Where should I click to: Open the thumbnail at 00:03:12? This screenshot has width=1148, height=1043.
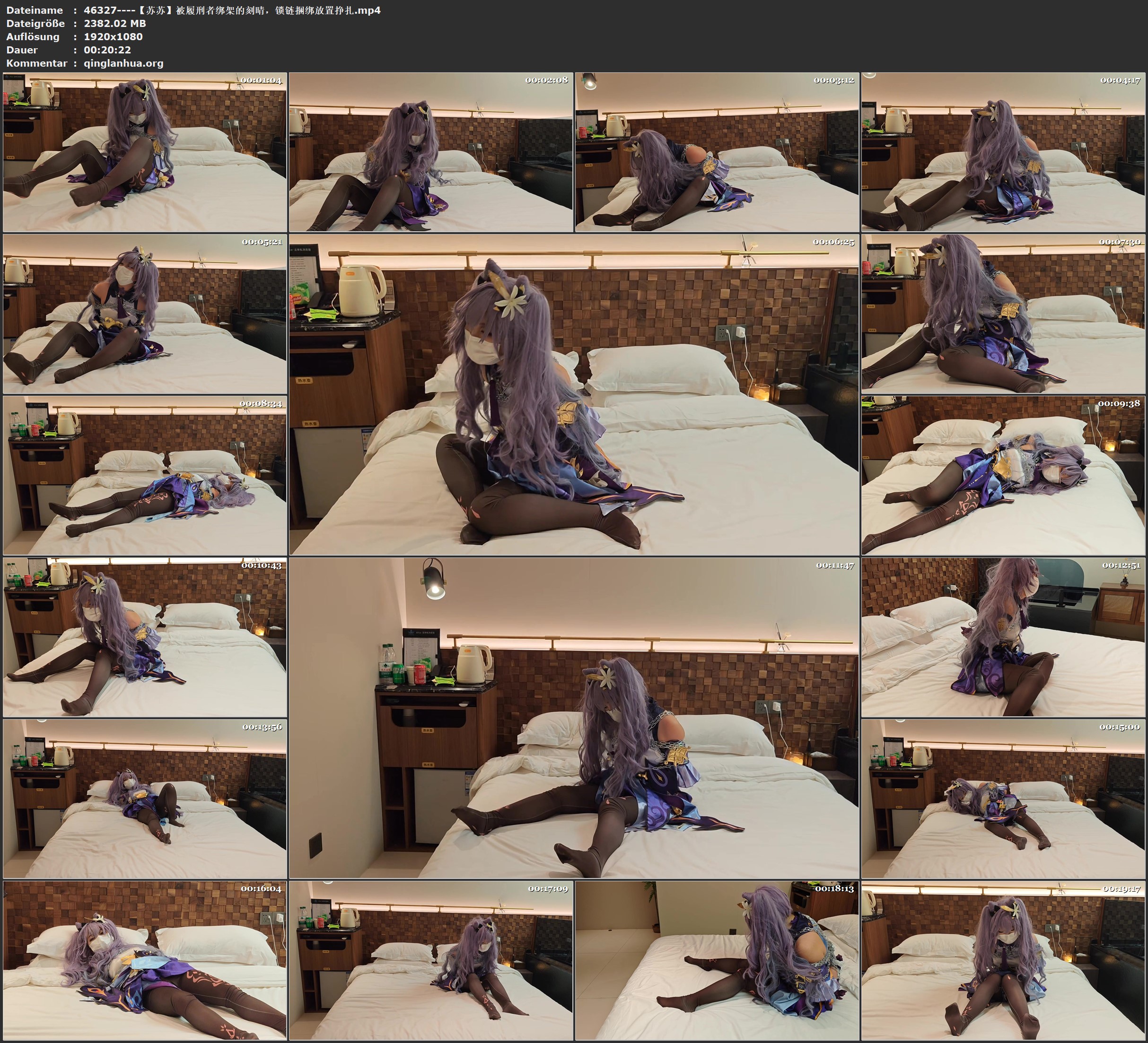717,152
